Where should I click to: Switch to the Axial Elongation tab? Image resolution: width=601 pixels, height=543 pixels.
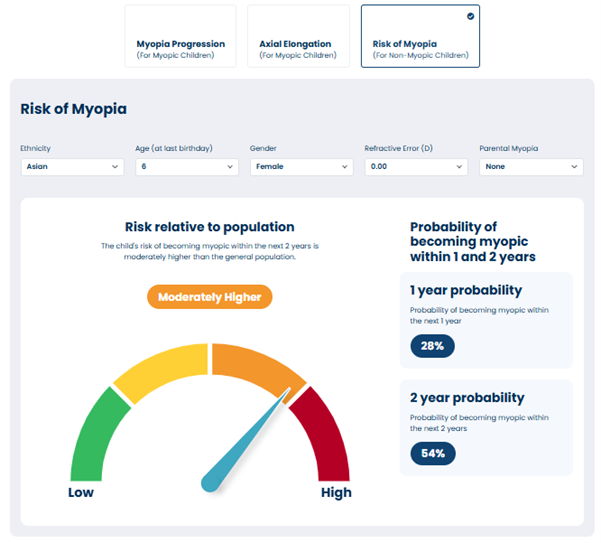[298, 36]
